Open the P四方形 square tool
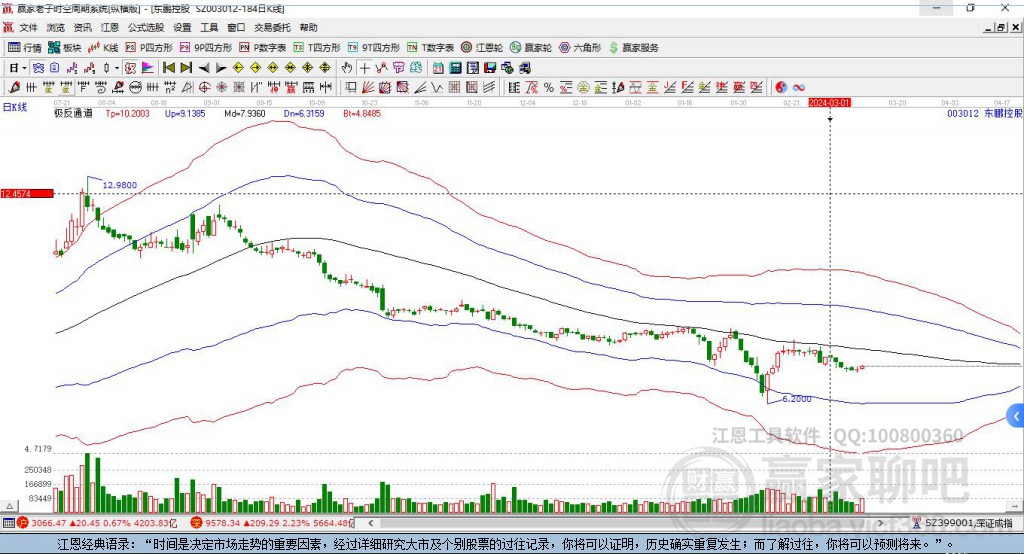Image resolution: width=1024 pixels, height=554 pixels. point(149,48)
